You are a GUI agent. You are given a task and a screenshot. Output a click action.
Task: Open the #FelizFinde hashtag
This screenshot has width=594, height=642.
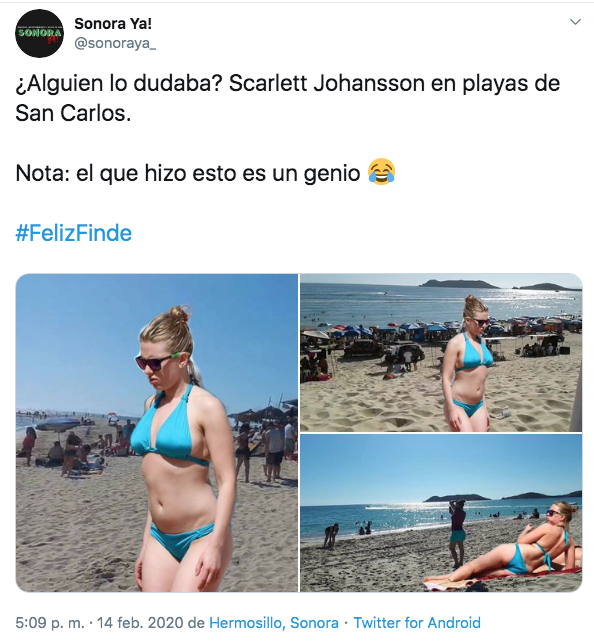point(74,233)
